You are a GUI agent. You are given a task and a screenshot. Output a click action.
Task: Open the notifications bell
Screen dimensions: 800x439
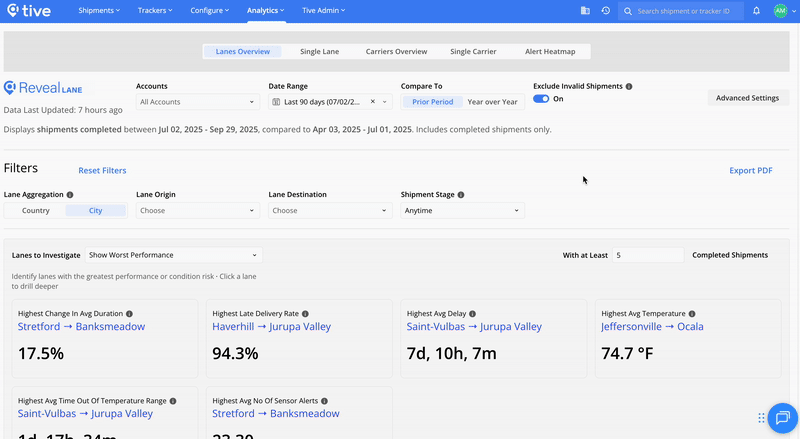[x=757, y=11]
